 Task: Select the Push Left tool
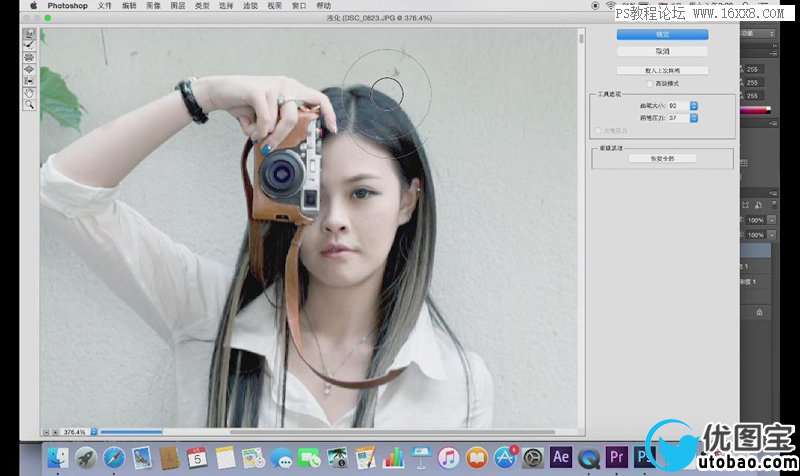coord(29,81)
